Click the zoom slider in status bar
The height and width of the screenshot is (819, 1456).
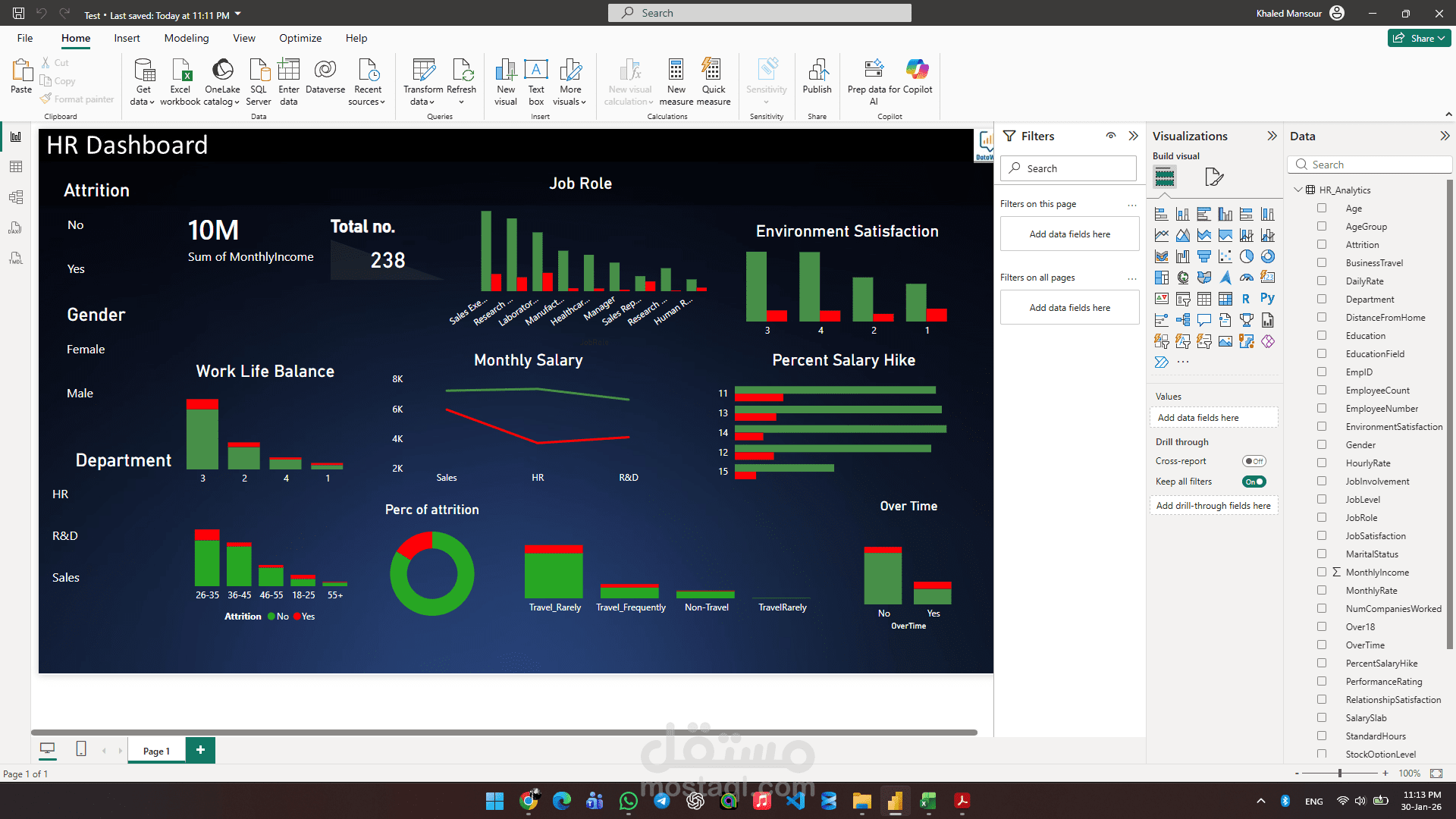(x=1340, y=773)
